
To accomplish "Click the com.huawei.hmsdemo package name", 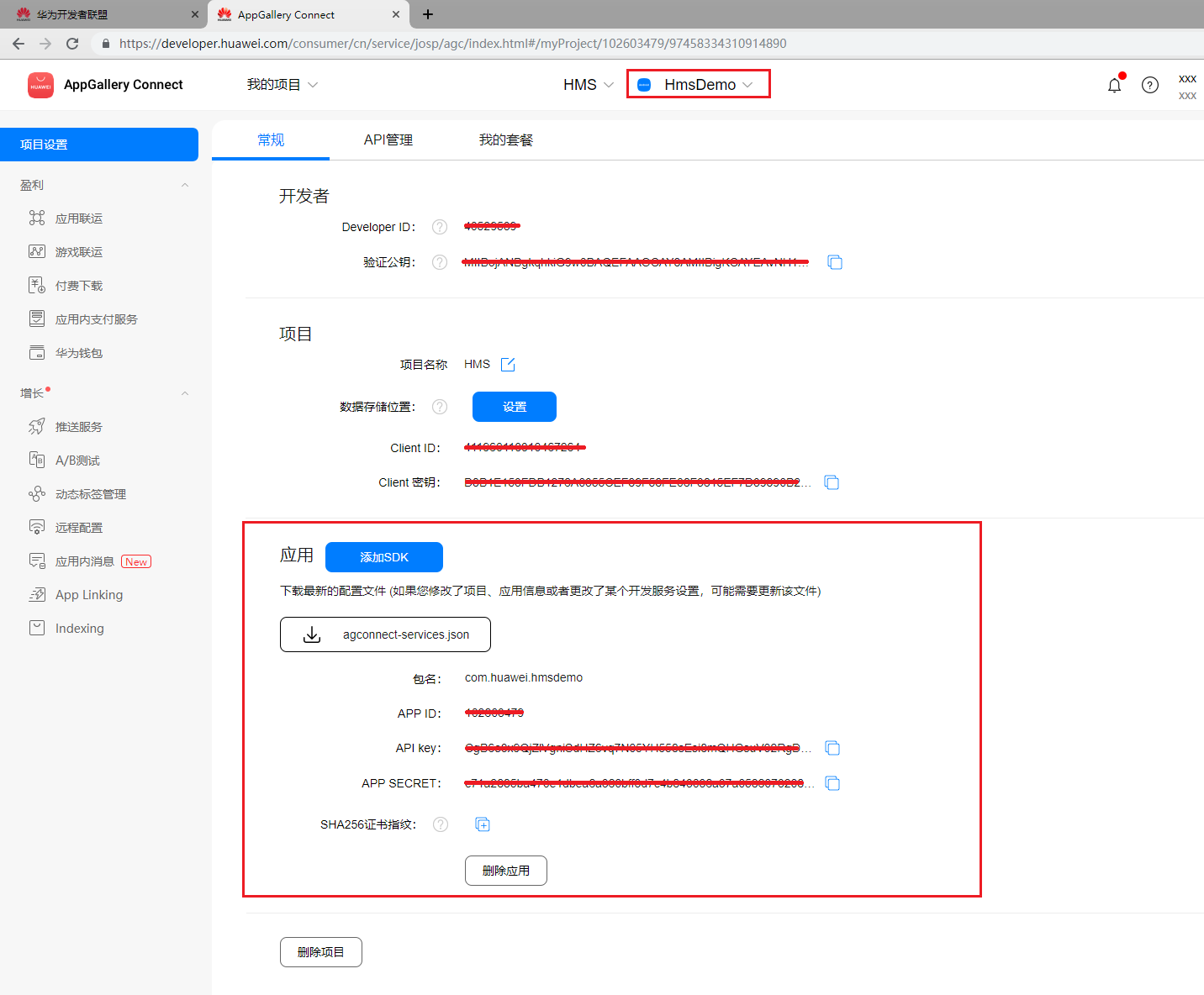I will [x=524, y=677].
